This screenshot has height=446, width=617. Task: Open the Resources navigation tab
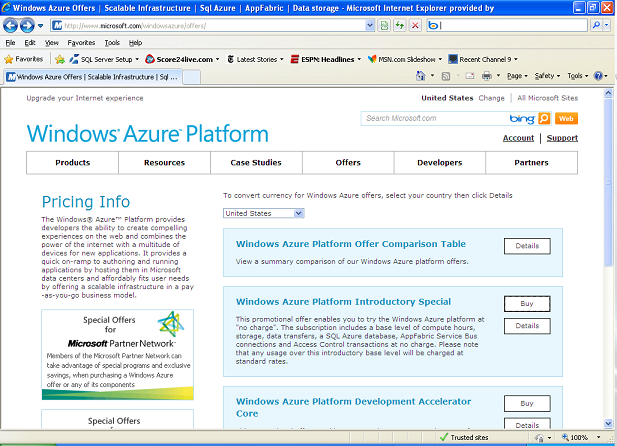coord(164,163)
